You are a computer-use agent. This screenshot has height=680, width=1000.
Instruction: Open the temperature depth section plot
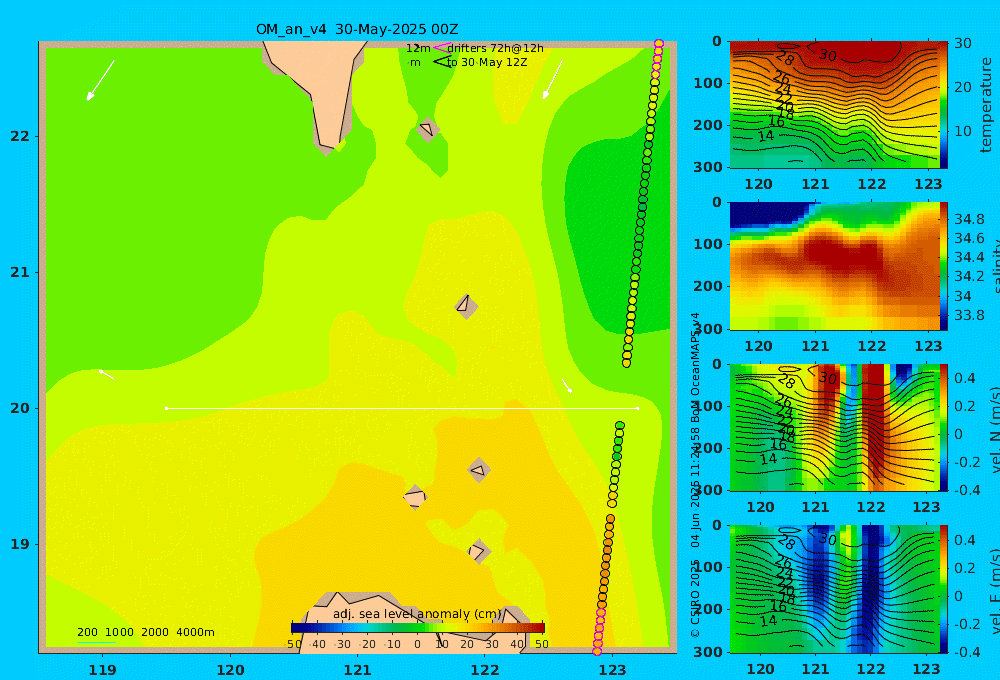pyautogui.click(x=835, y=105)
